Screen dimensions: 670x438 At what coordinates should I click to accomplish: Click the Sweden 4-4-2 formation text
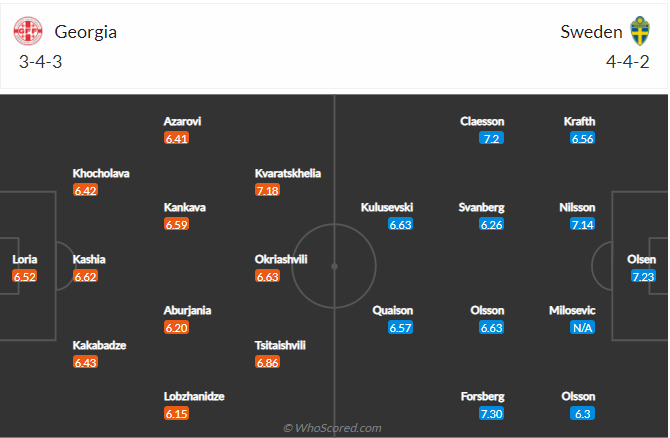[x=628, y=62]
